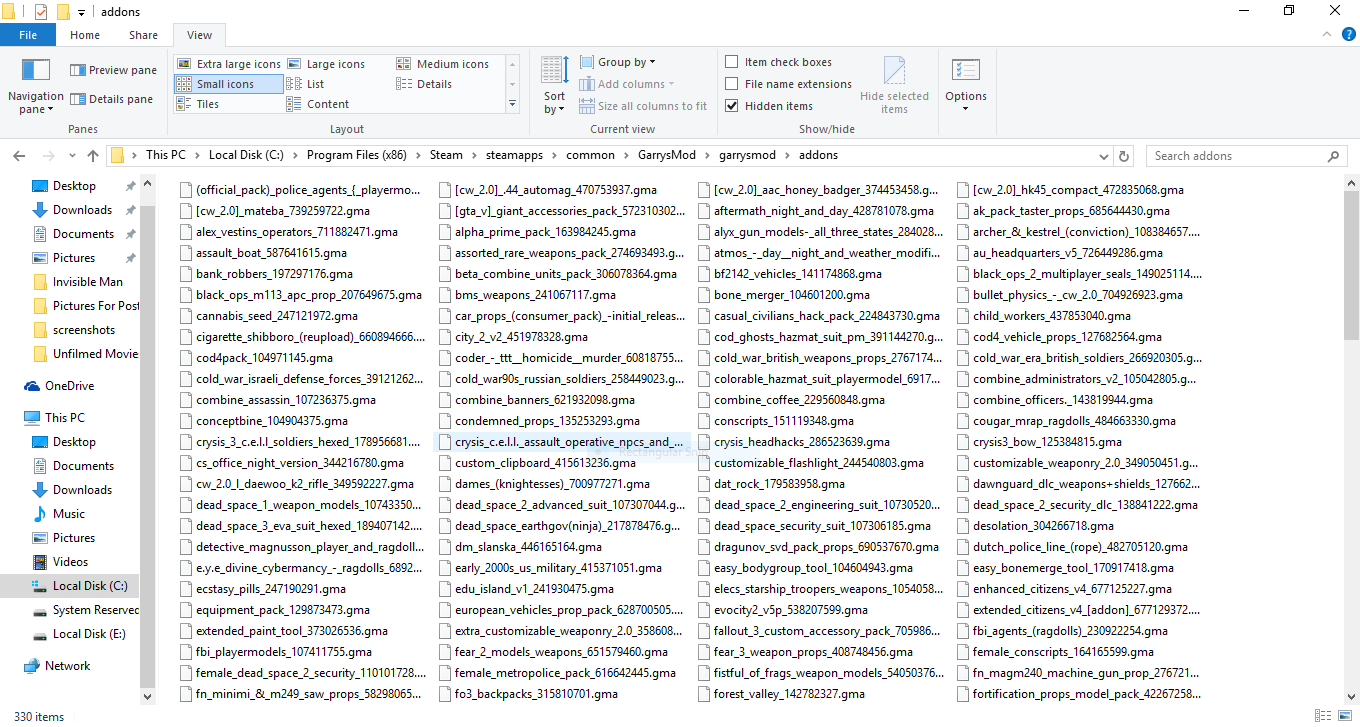The image size is (1360, 727).
Task: Click the Preview pane icon
Action: [78, 70]
